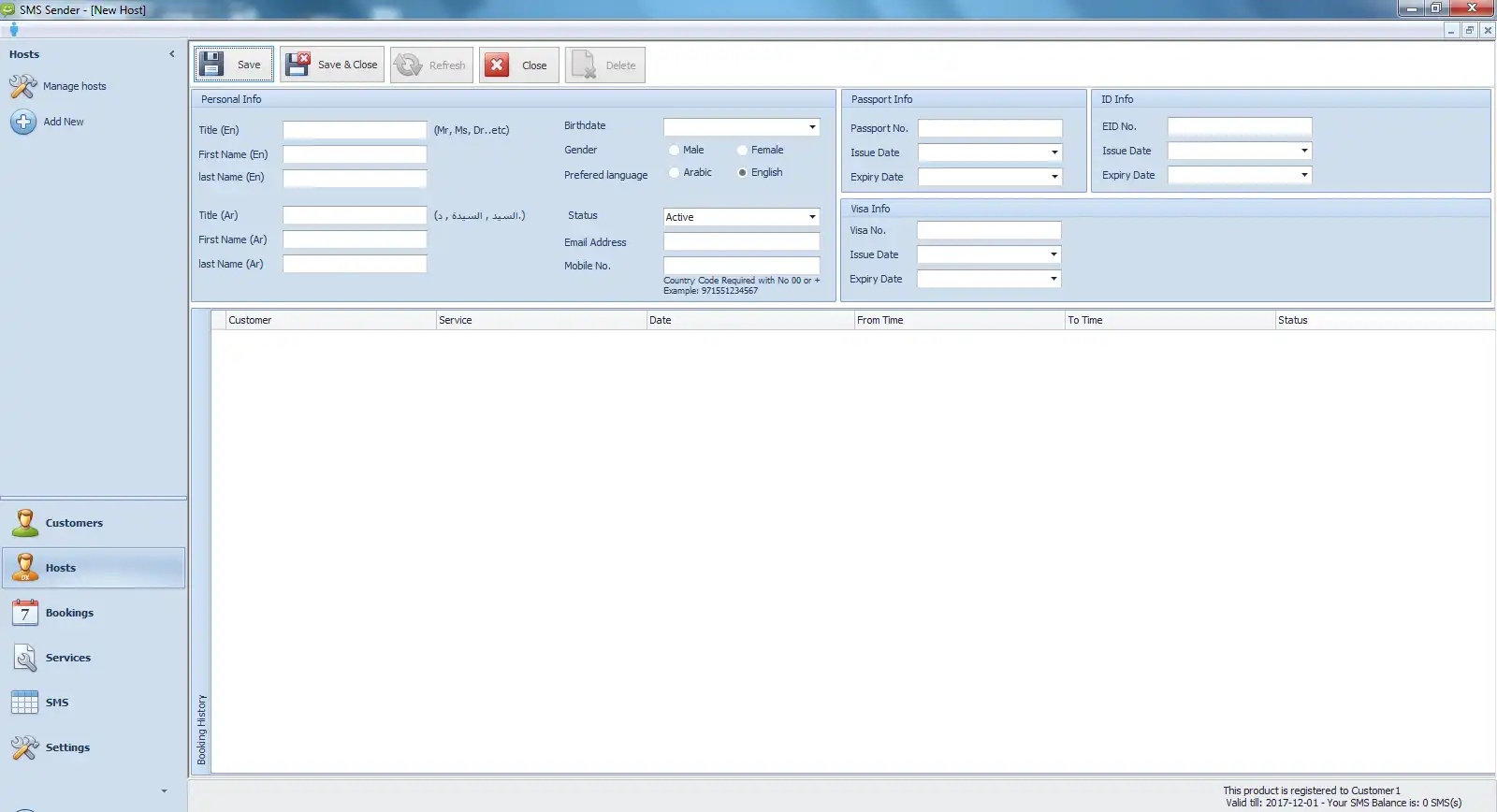The height and width of the screenshot is (812, 1497).
Task: Click the Title (Ar) input field
Action: tap(355, 215)
